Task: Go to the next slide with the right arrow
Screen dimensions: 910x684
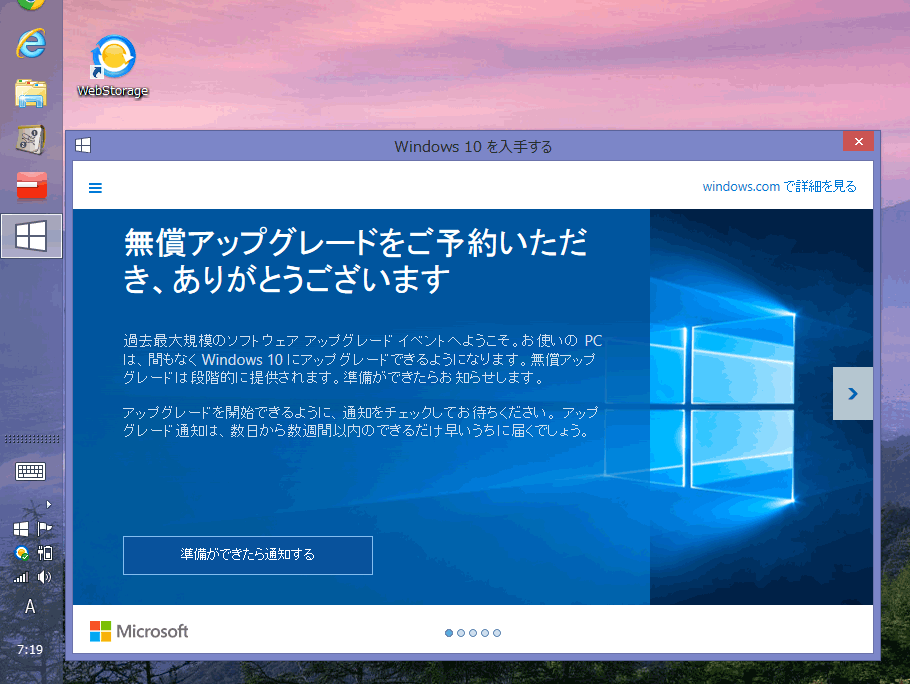Action: 853,393
